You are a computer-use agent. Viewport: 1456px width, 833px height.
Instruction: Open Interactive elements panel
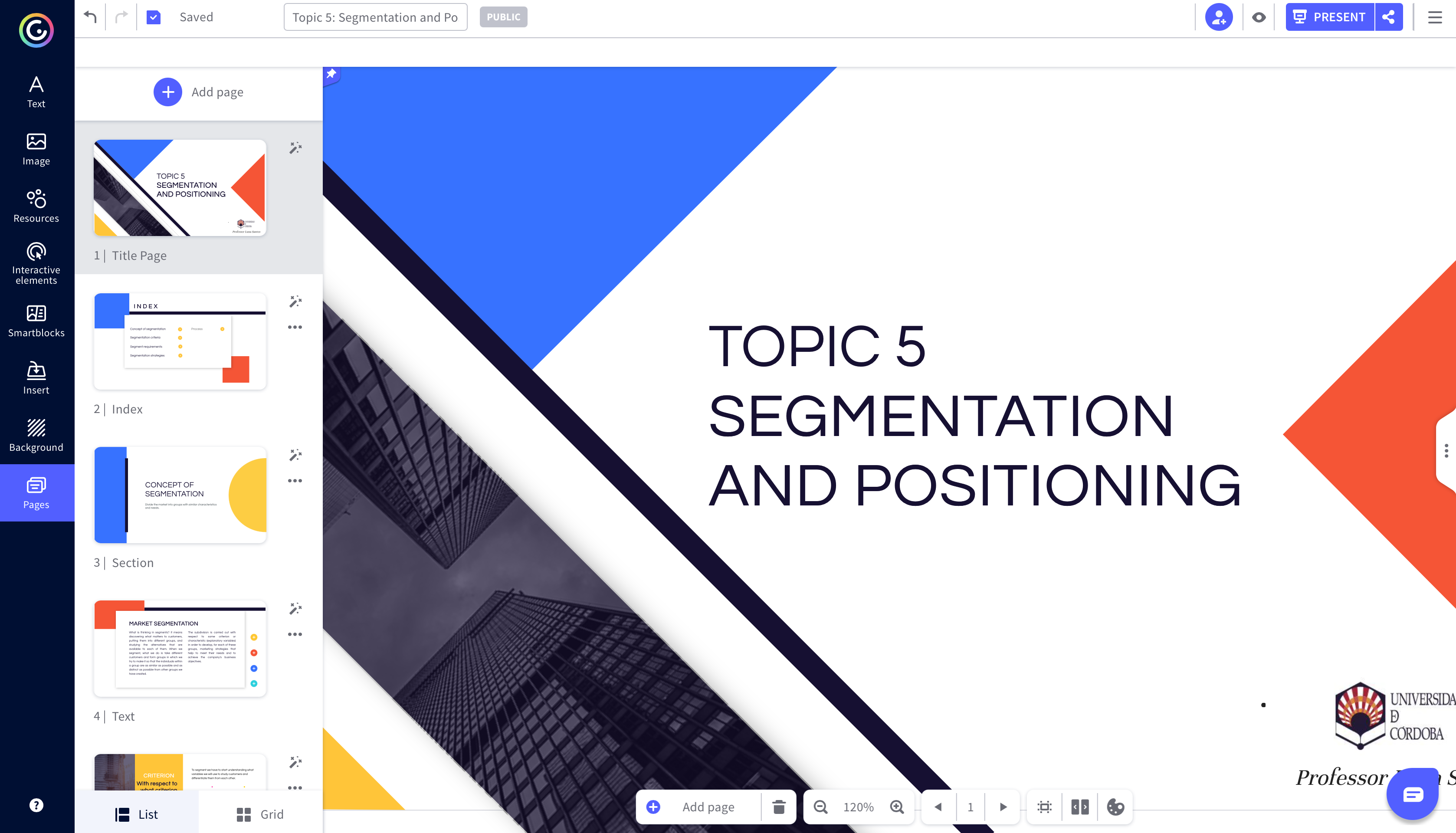(36, 263)
